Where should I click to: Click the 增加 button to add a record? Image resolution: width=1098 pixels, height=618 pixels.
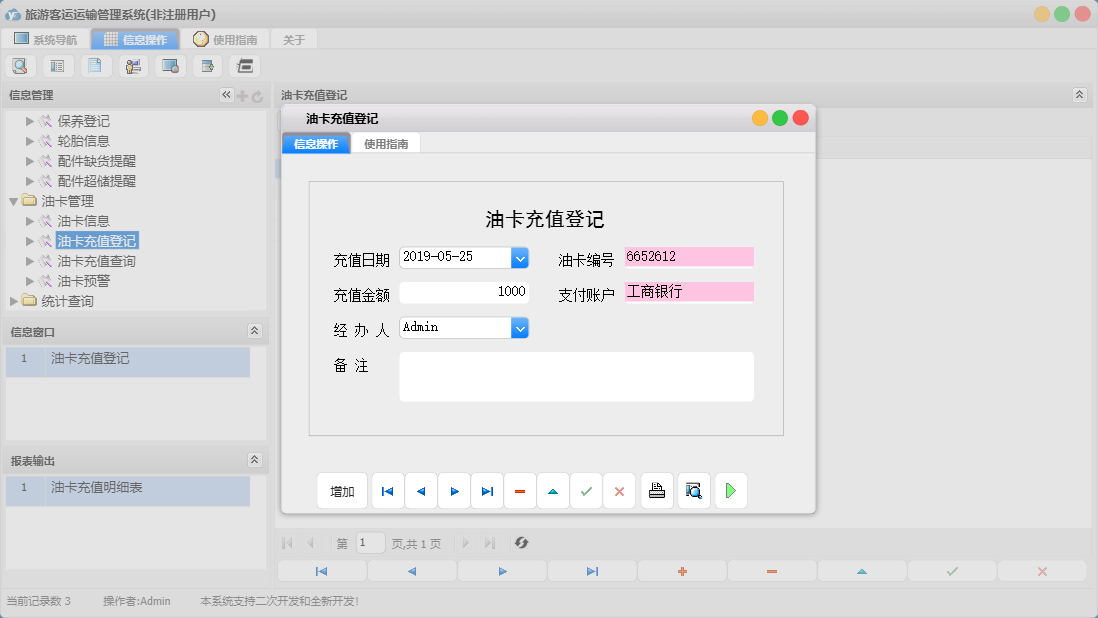click(x=342, y=490)
